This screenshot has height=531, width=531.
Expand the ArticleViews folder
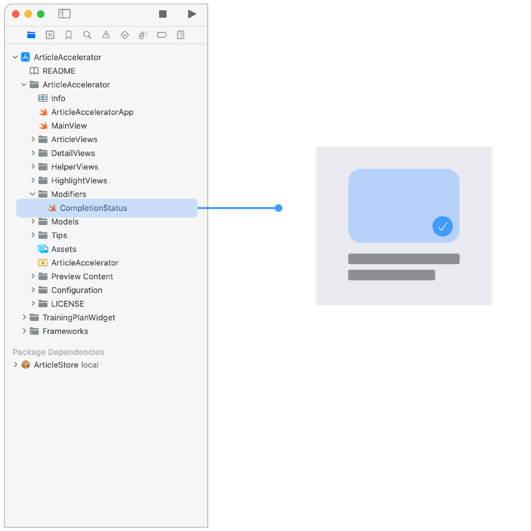click(33, 139)
